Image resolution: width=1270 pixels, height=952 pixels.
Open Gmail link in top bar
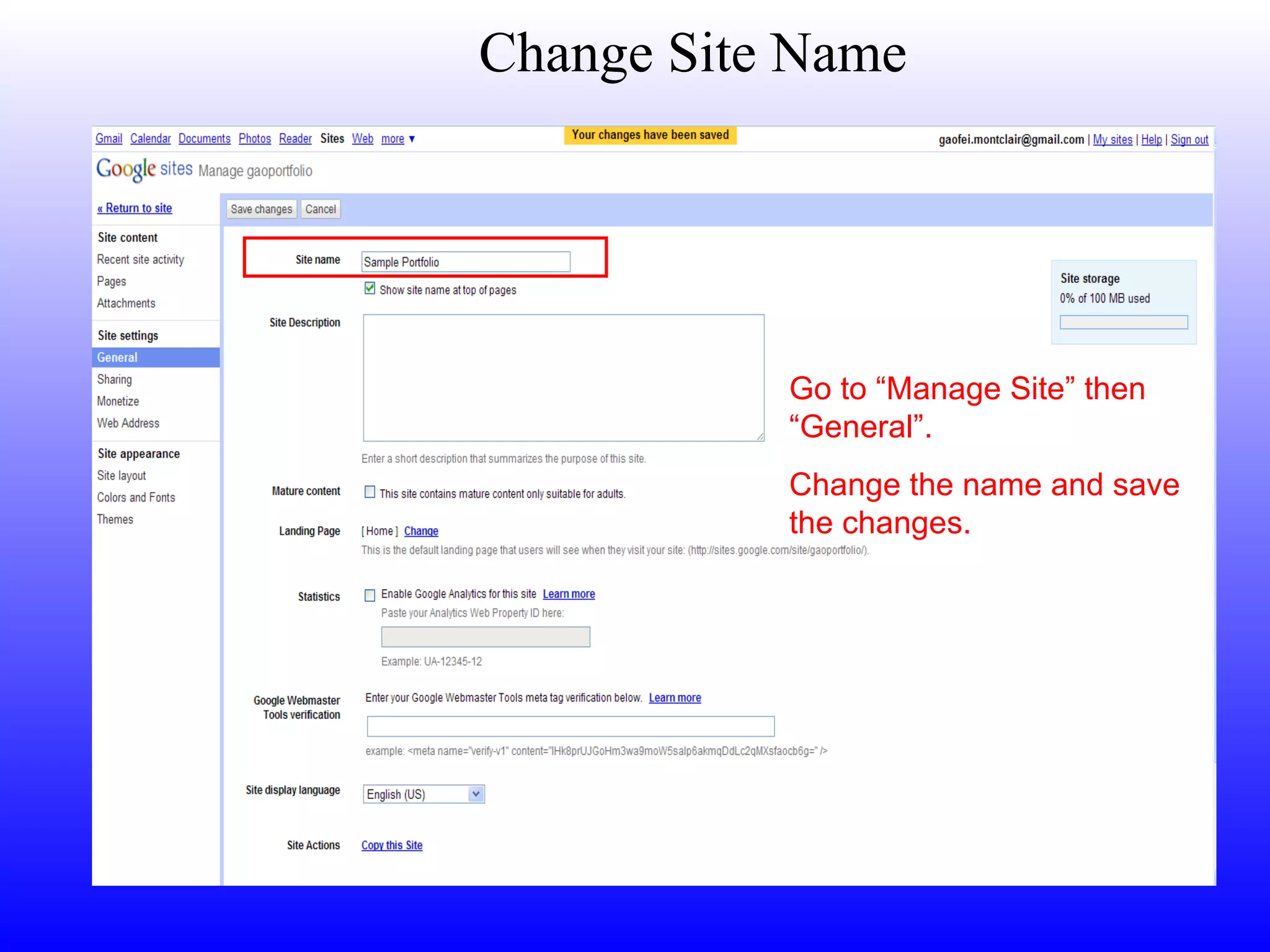pos(109,139)
